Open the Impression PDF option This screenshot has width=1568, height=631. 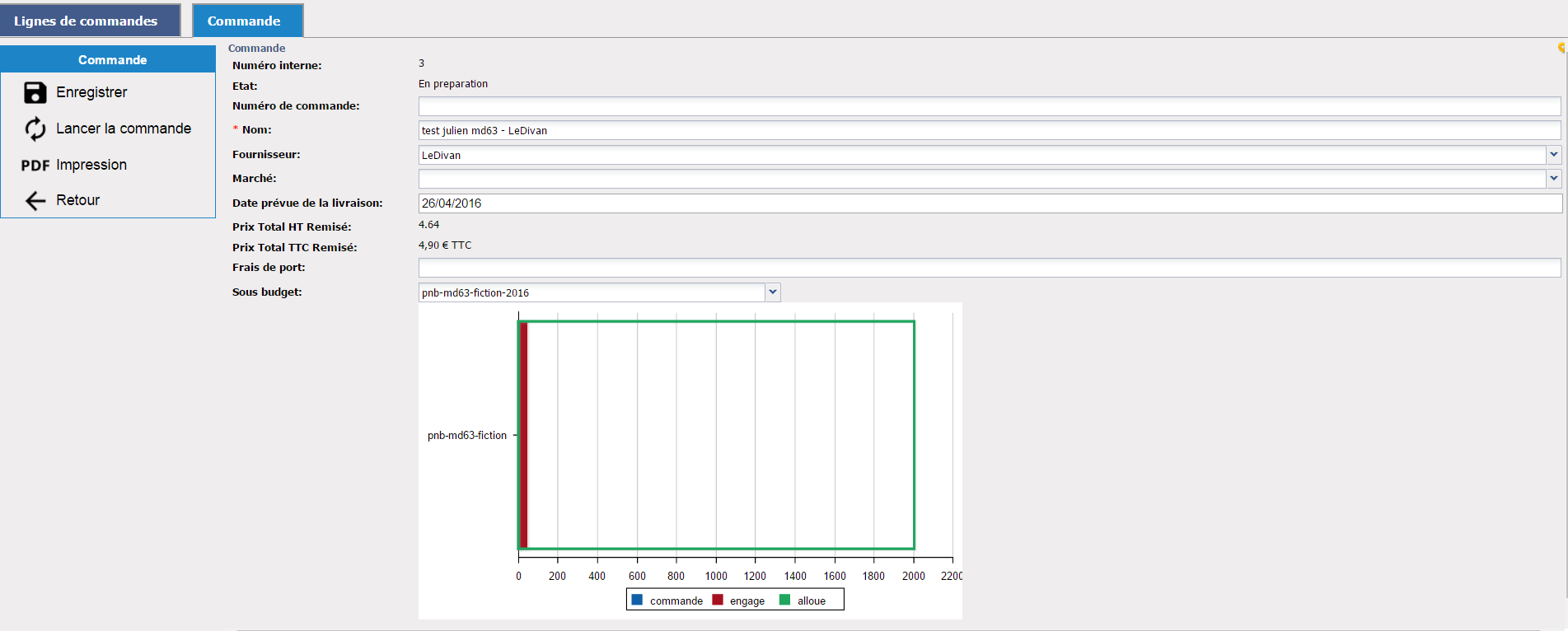[x=91, y=165]
